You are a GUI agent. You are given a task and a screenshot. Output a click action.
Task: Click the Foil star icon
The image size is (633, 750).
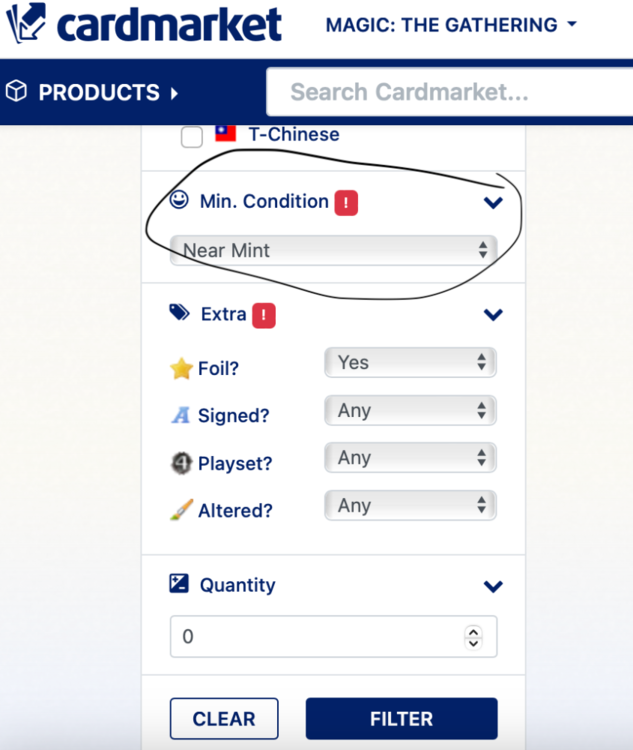point(181,369)
